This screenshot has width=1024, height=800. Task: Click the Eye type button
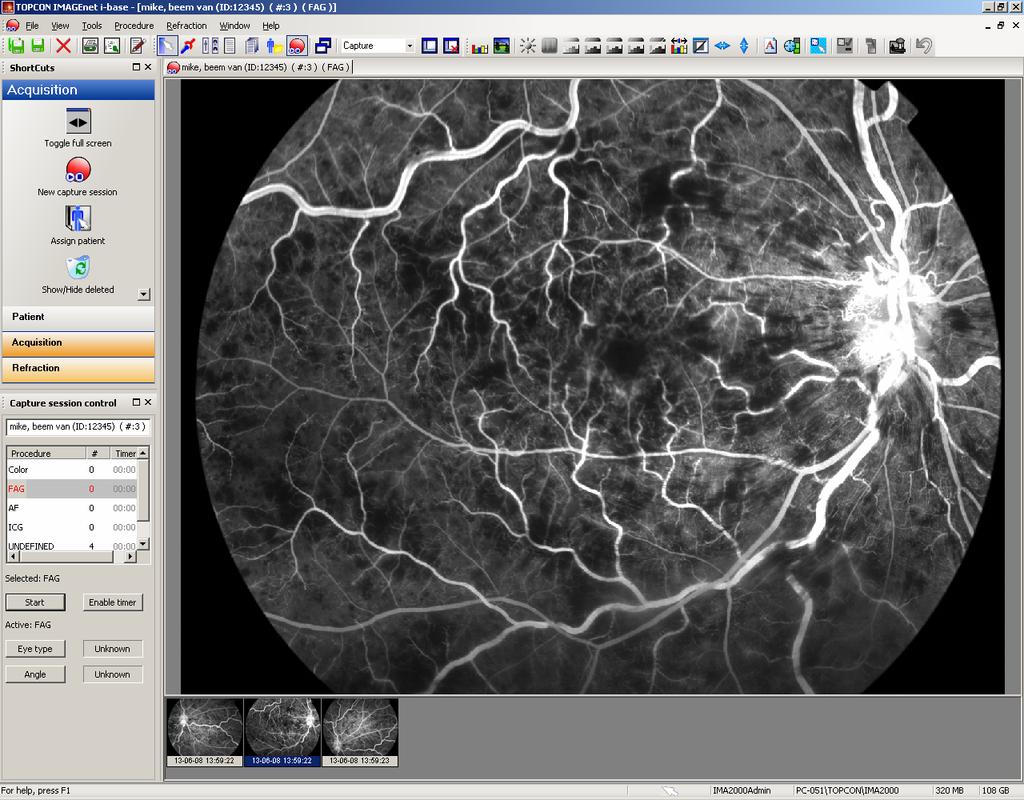click(x=35, y=648)
